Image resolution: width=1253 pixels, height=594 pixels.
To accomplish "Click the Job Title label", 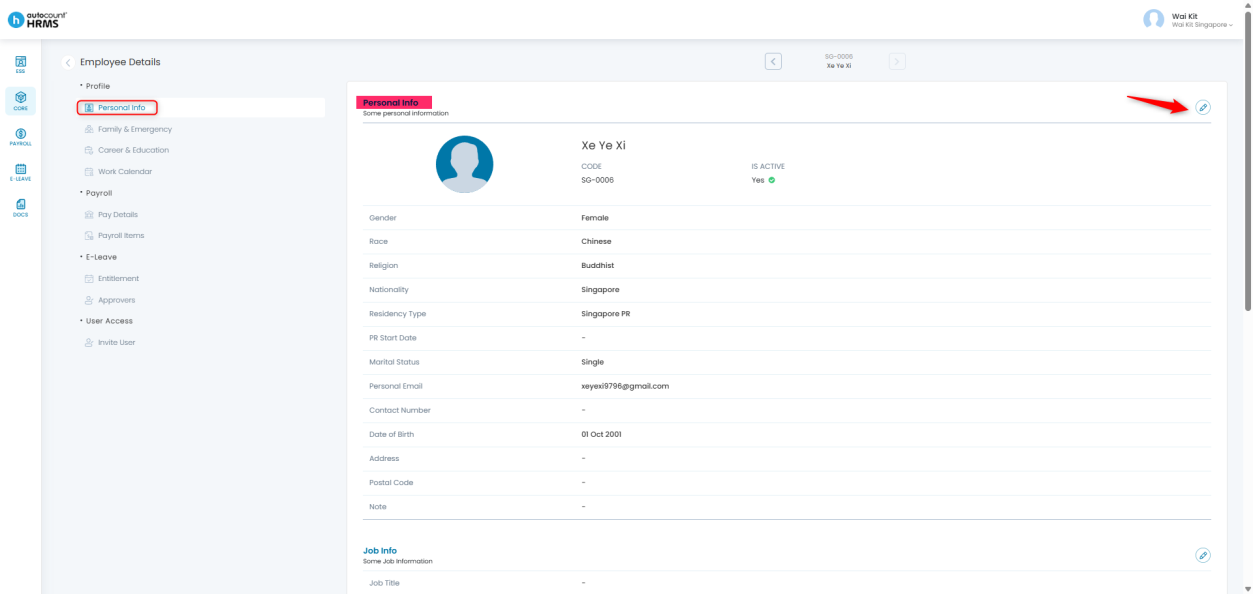I will coord(384,583).
